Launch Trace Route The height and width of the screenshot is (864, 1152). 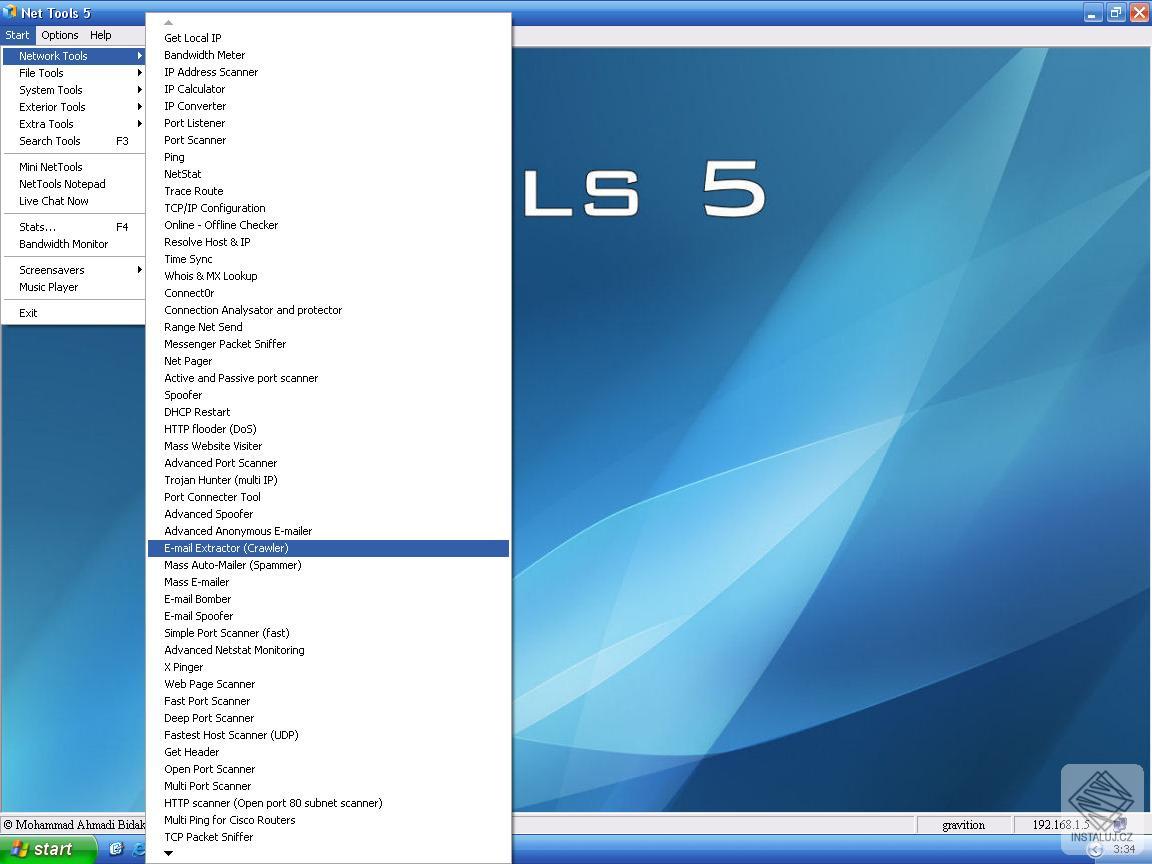pyautogui.click(x=328, y=191)
